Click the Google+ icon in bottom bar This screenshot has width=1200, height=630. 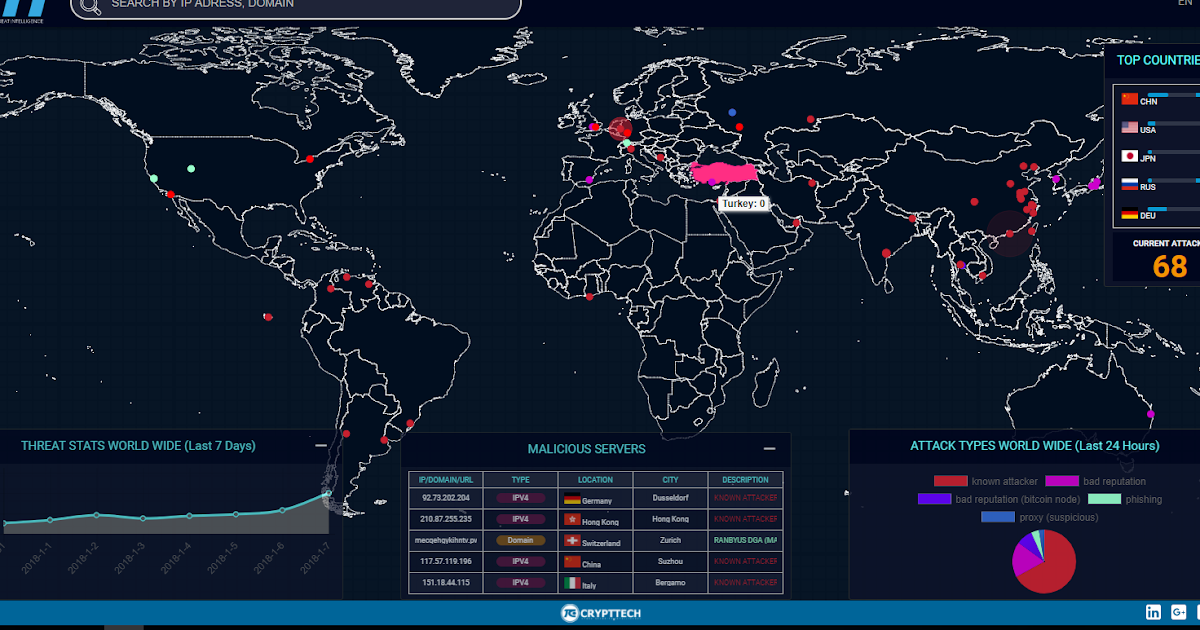coord(1181,611)
